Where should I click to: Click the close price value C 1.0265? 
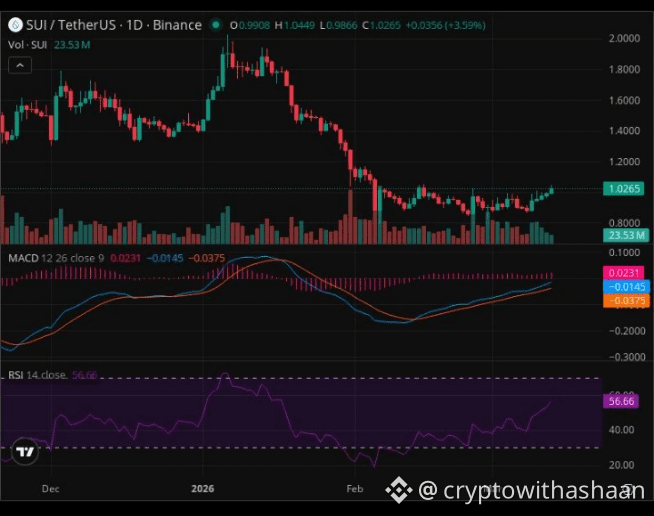(381, 25)
